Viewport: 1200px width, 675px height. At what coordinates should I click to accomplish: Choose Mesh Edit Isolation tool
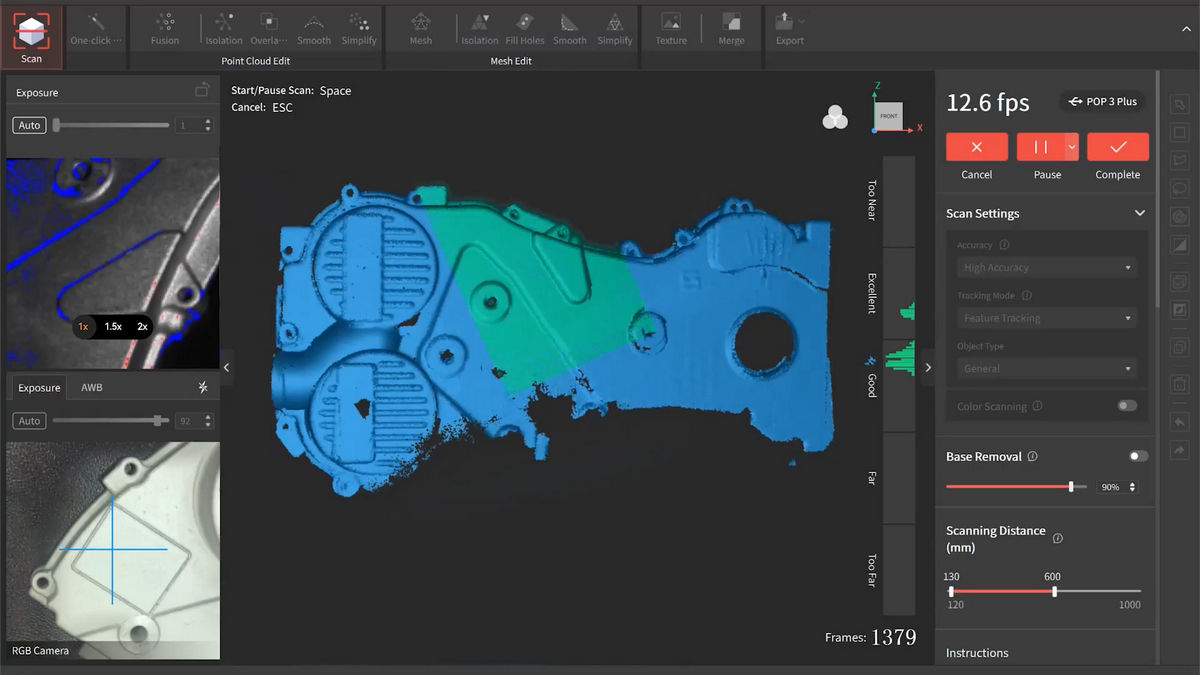click(x=480, y=28)
